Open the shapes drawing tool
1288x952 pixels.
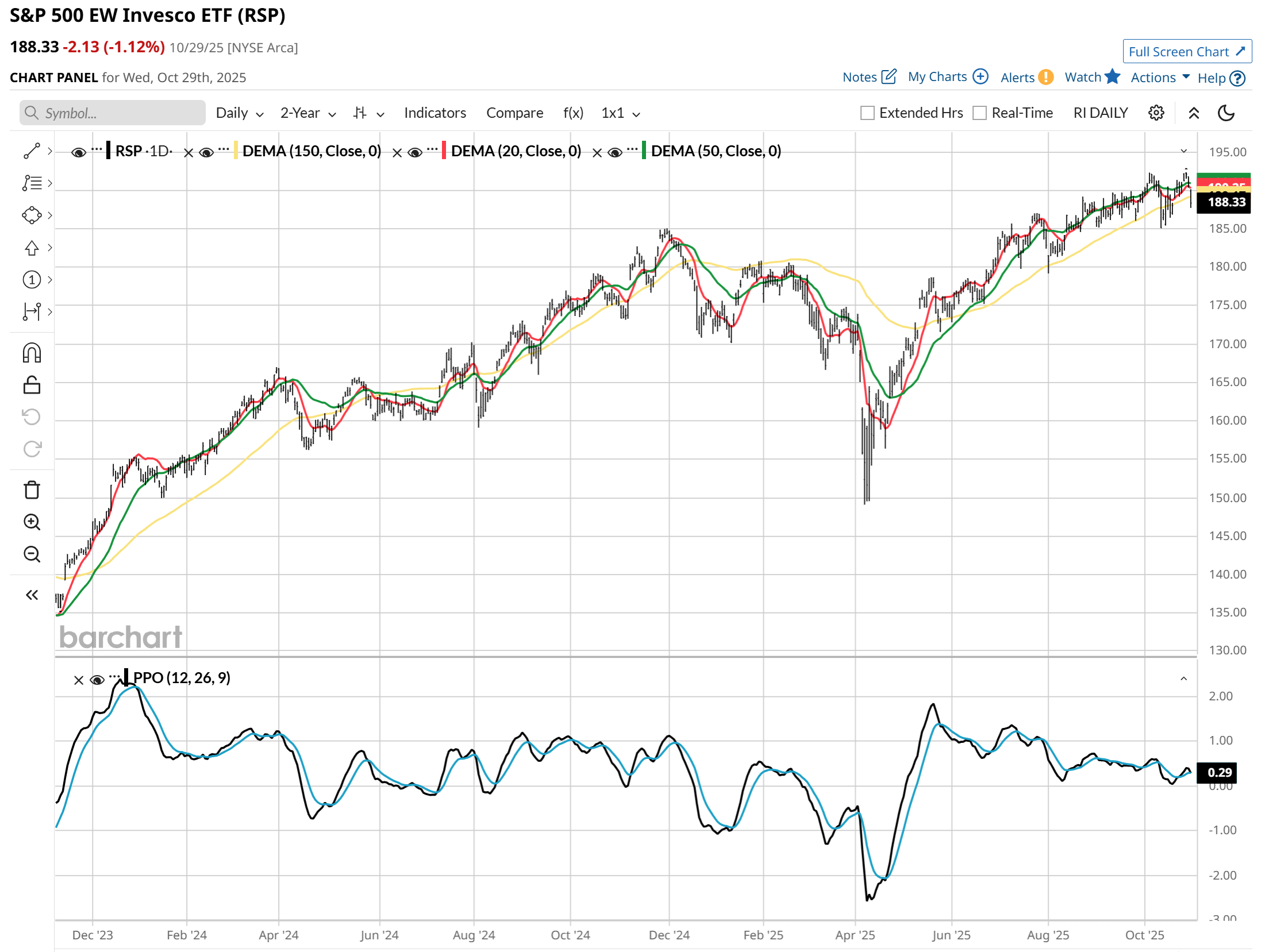[32, 215]
